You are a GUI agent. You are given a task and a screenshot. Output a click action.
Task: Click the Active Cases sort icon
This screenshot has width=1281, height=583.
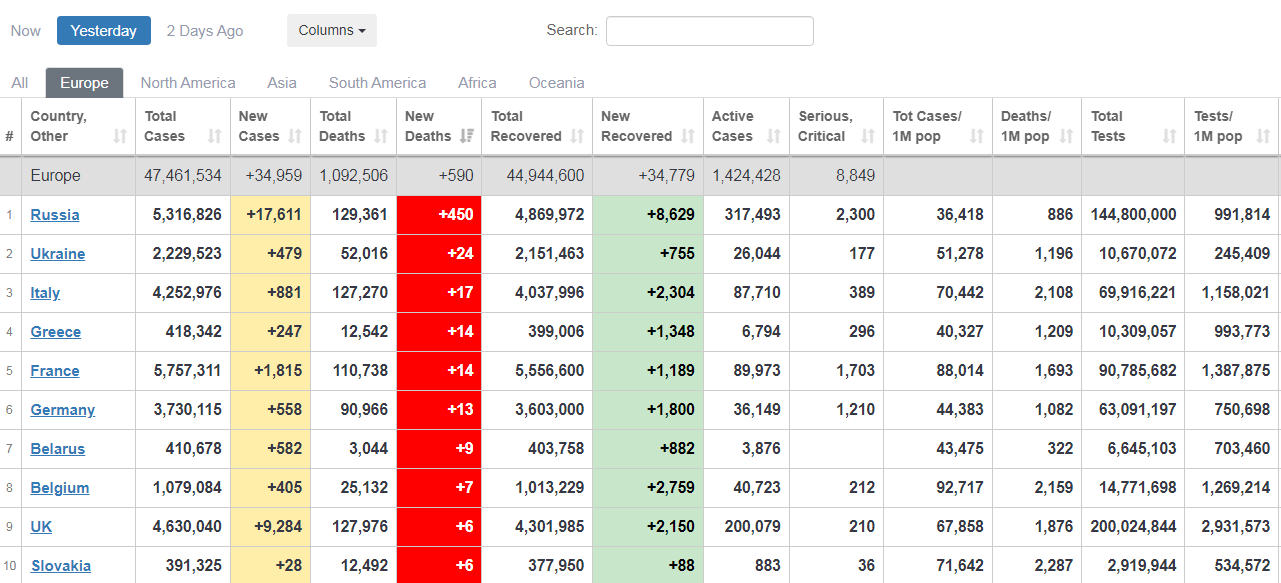click(773, 137)
